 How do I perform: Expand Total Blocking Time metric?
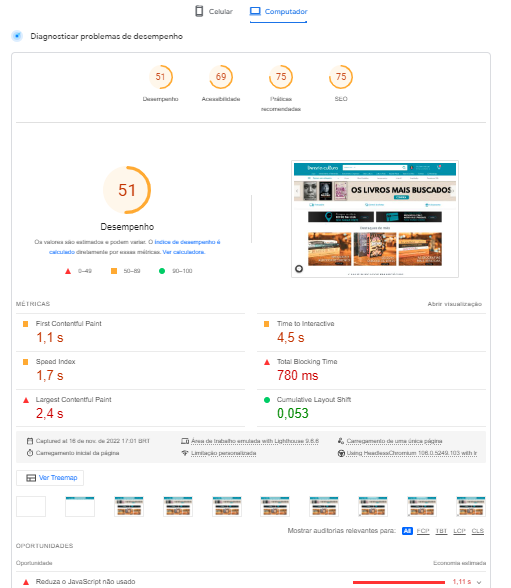(x=372, y=370)
